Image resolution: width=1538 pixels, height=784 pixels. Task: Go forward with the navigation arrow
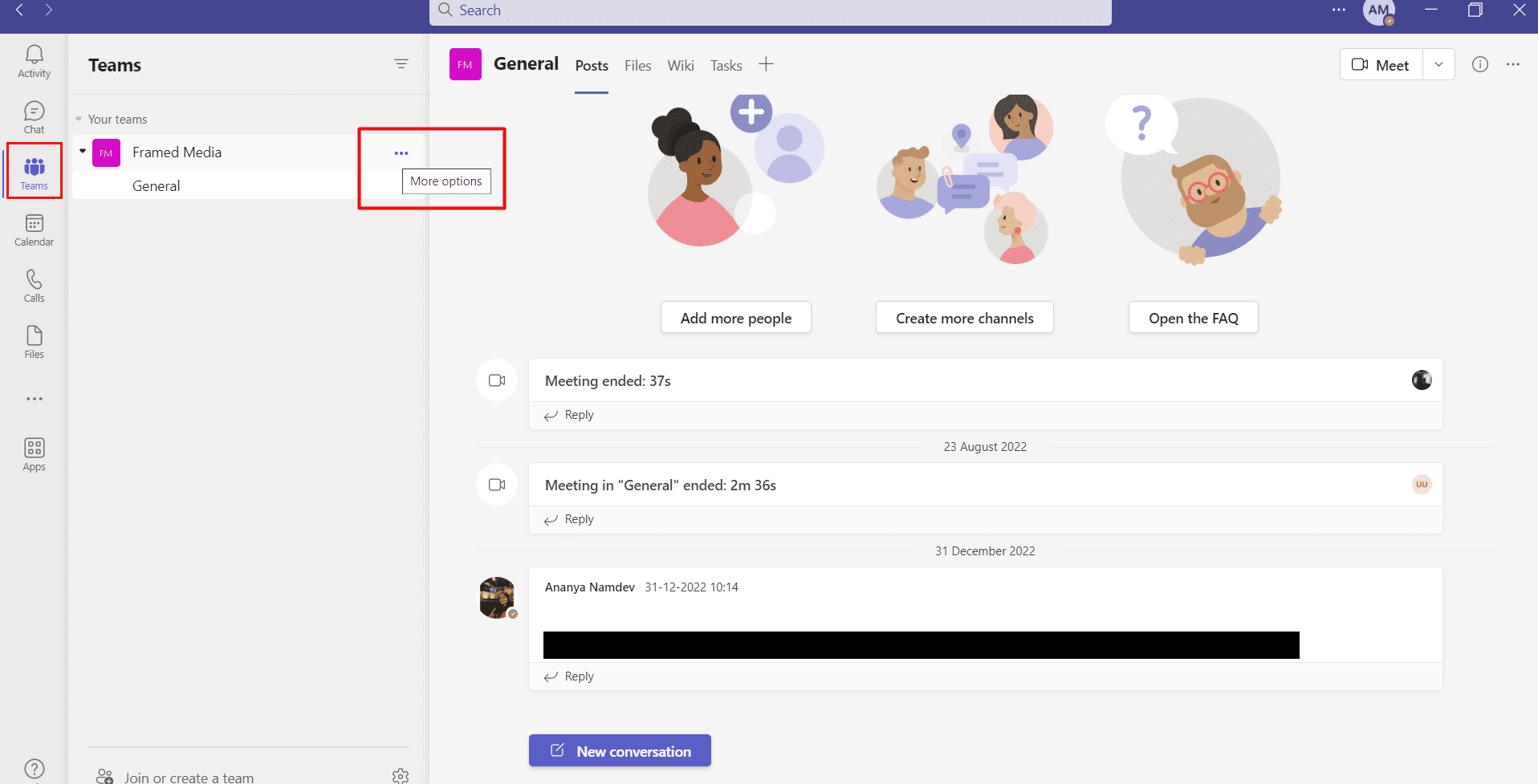[49, 10]
